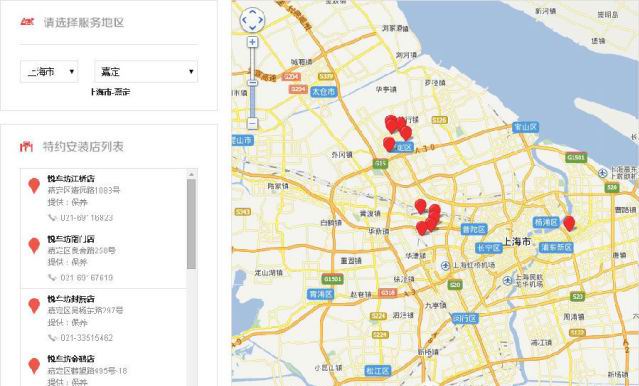Select red pin beside third store entry
The height and width of the screenshot is (386, 639).
[x=34, y=306]
